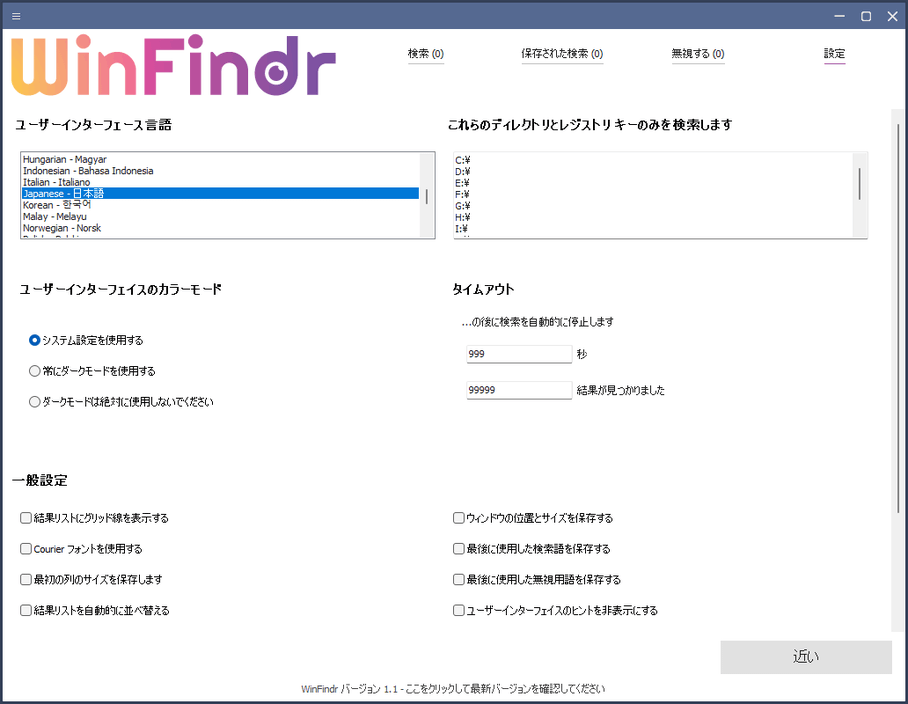Close the WinFindr window
This screenshot has height=704, width=908.
click(892, 16)
